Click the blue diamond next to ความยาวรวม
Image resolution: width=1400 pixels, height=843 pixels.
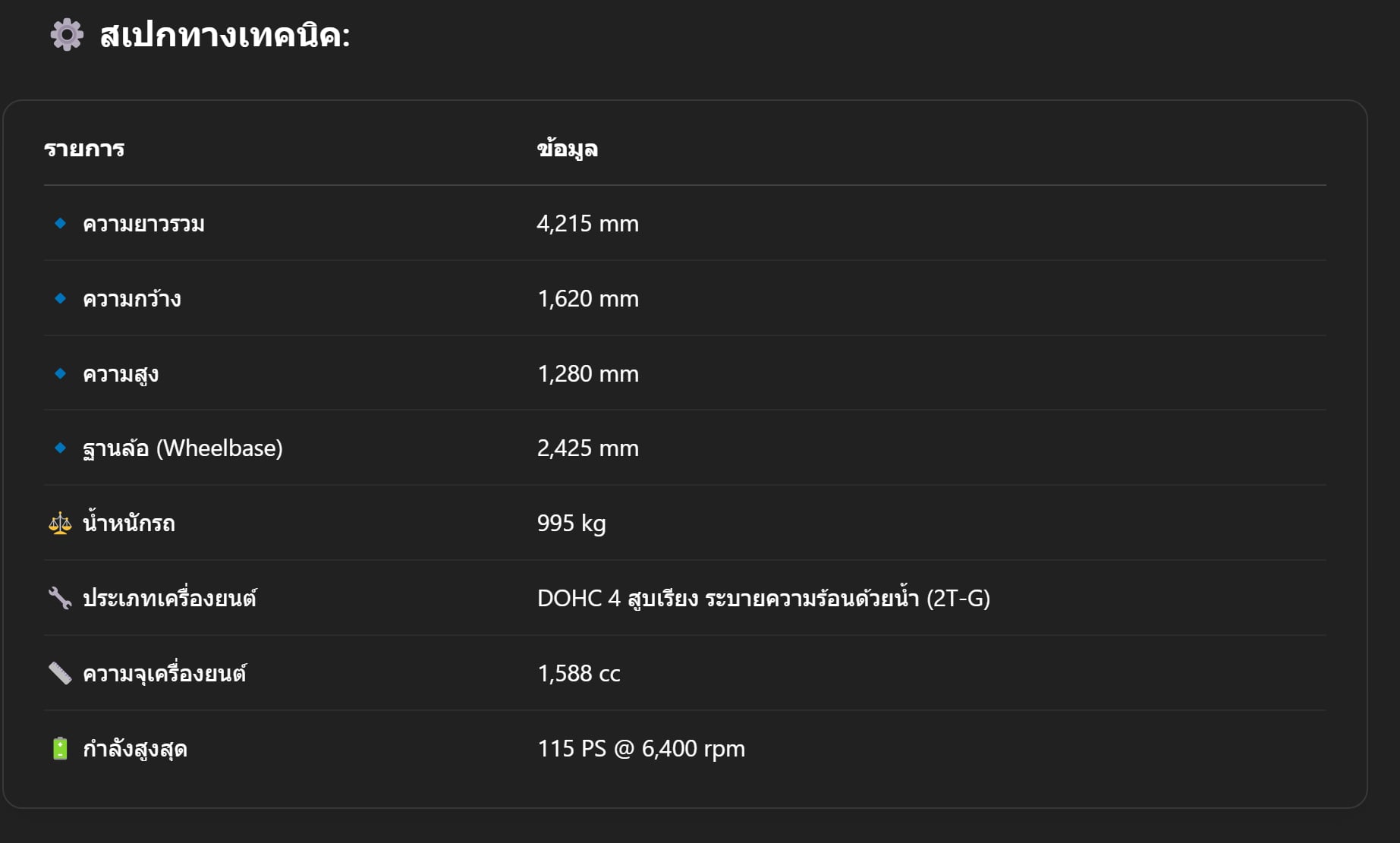[x=61, y=223]
